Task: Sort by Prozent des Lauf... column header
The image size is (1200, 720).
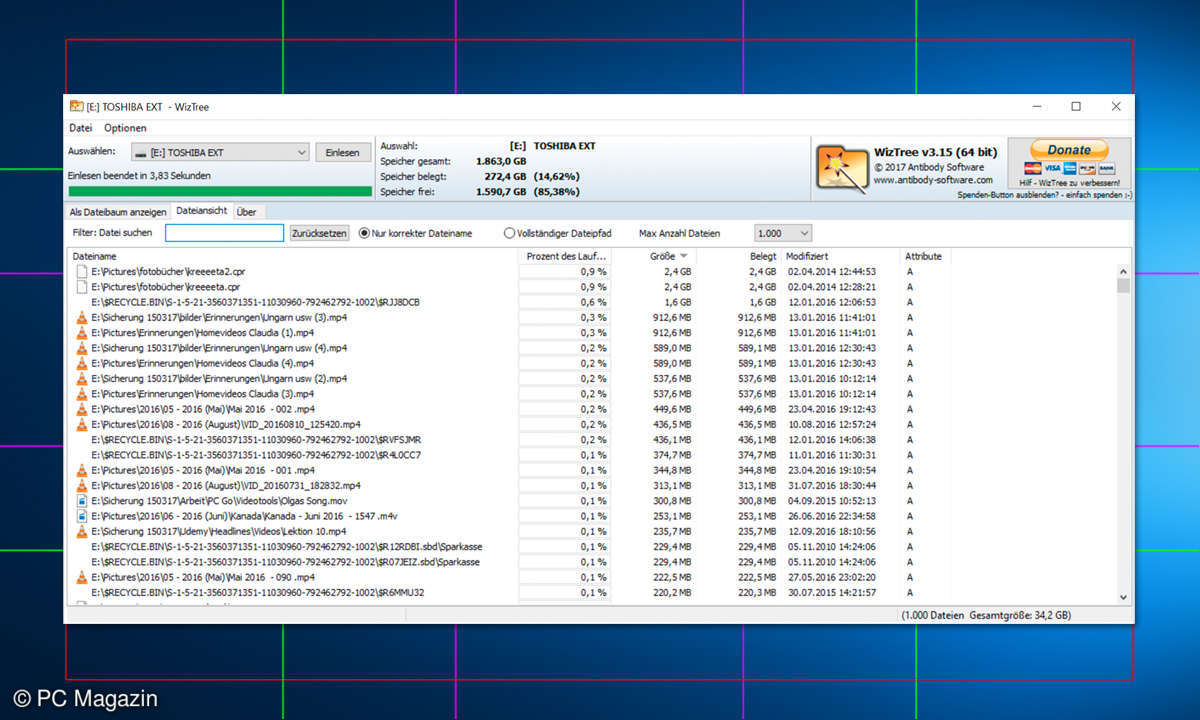Action: click(565, 256)
